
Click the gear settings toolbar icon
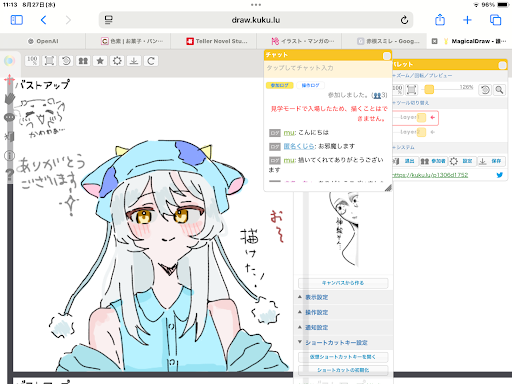[117, 61]
